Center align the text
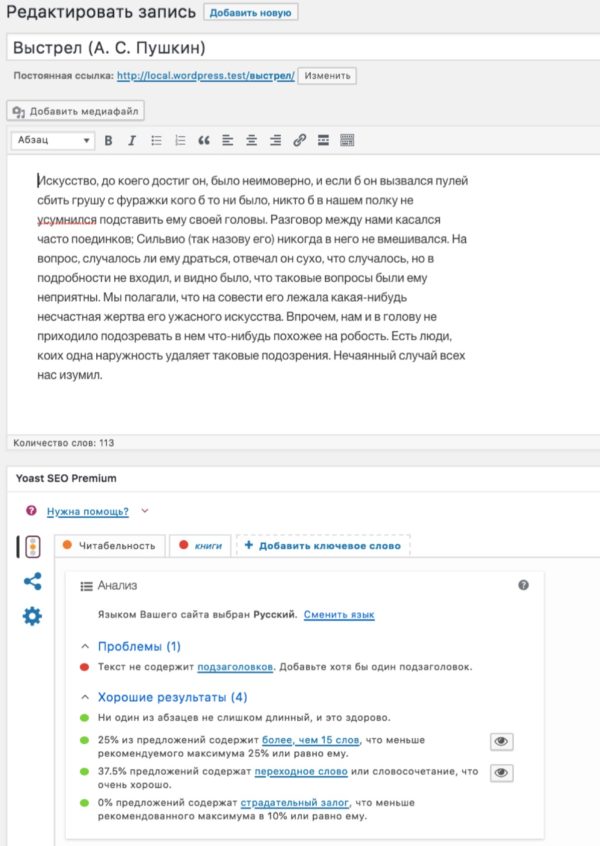 pos(251,140)
